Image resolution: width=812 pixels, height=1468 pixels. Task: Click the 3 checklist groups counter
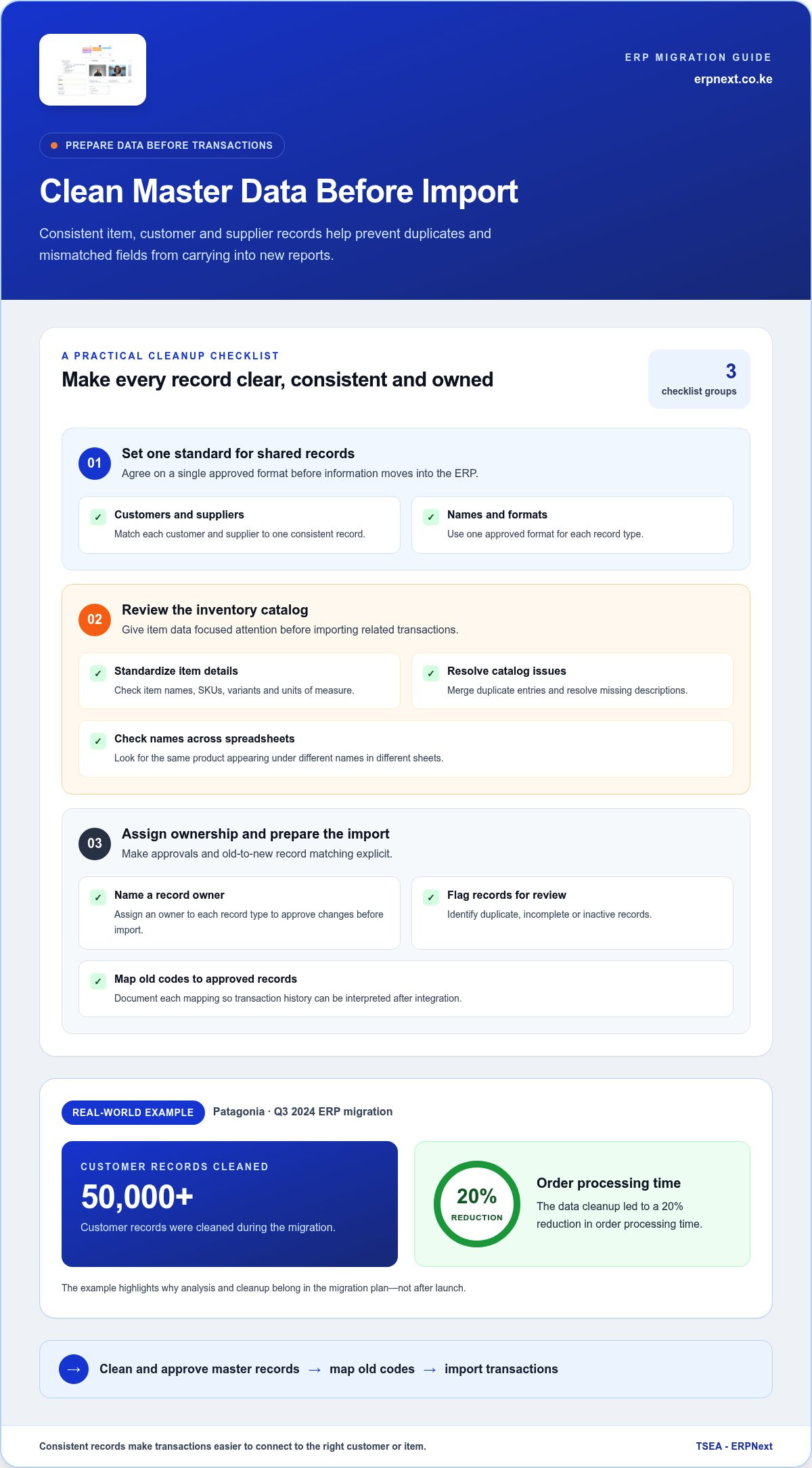tap(699, 379)
